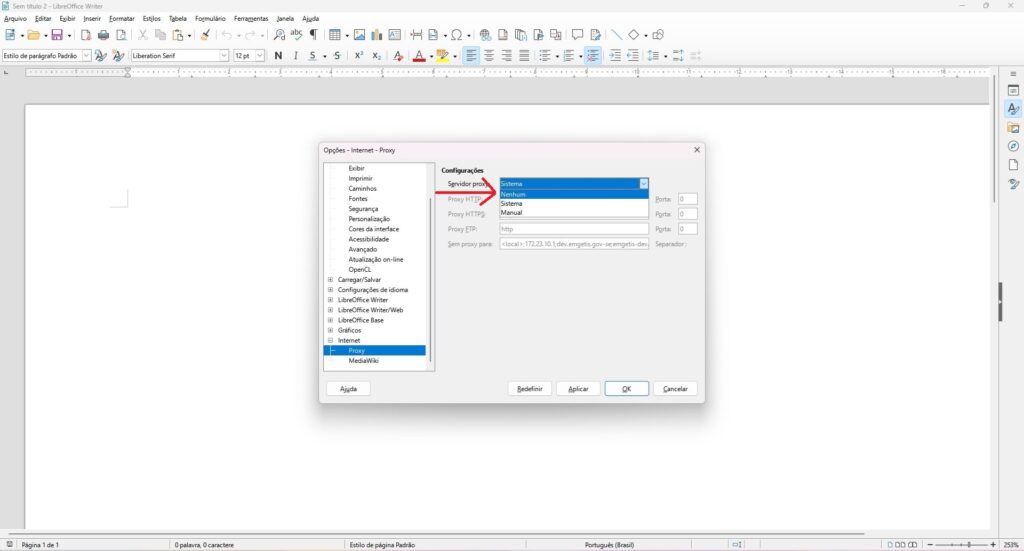Click the Insert Image toolbar icon

(359, 35)
